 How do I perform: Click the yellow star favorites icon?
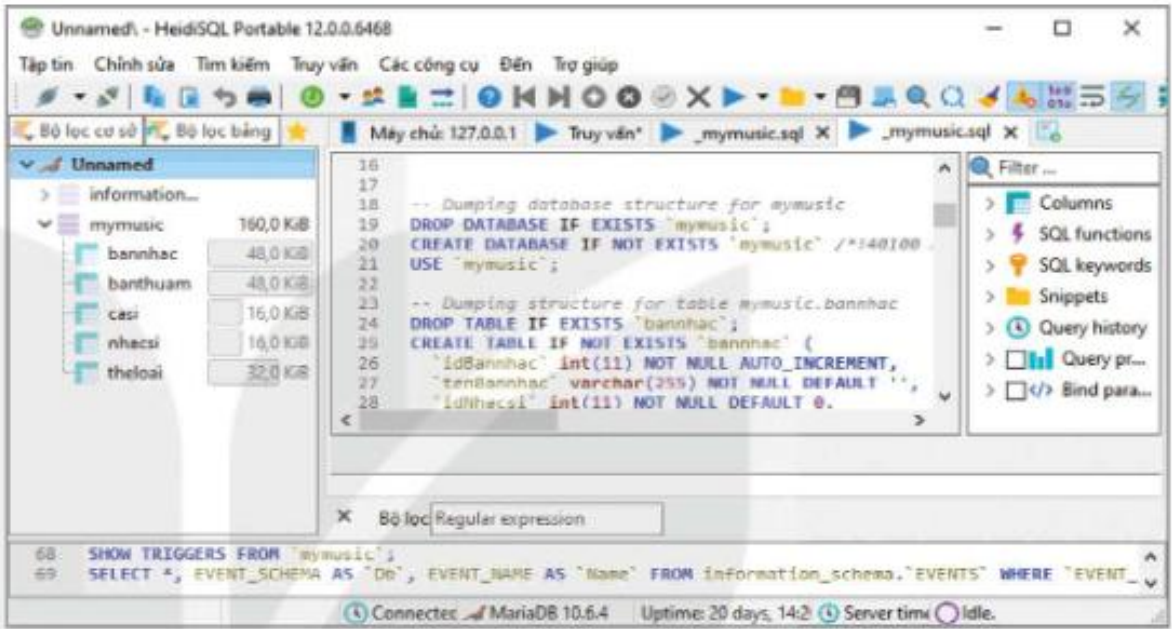click(x=297, y=132)
